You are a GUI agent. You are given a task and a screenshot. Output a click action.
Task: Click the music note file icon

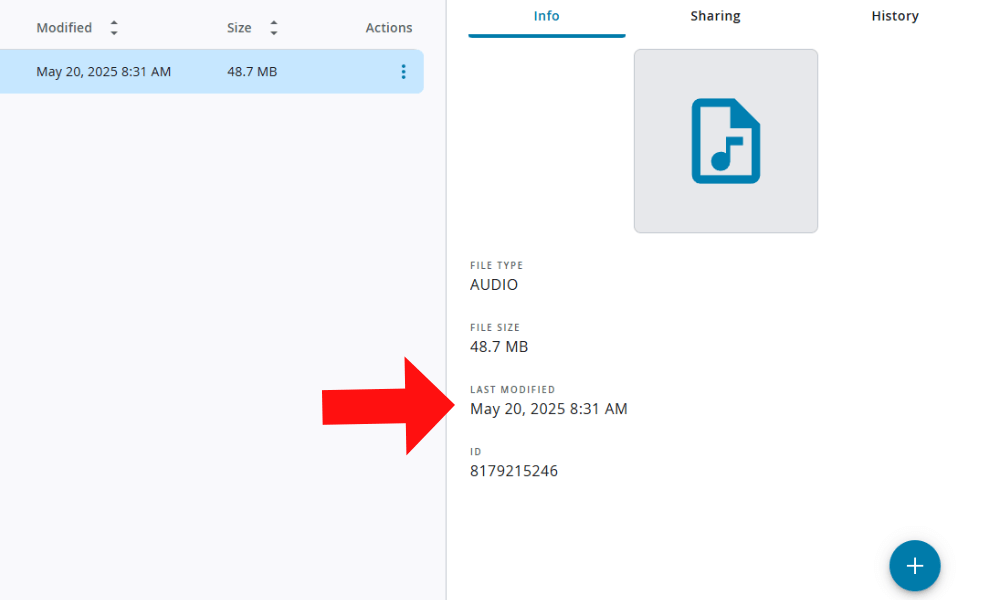click(x=726, y=141)
